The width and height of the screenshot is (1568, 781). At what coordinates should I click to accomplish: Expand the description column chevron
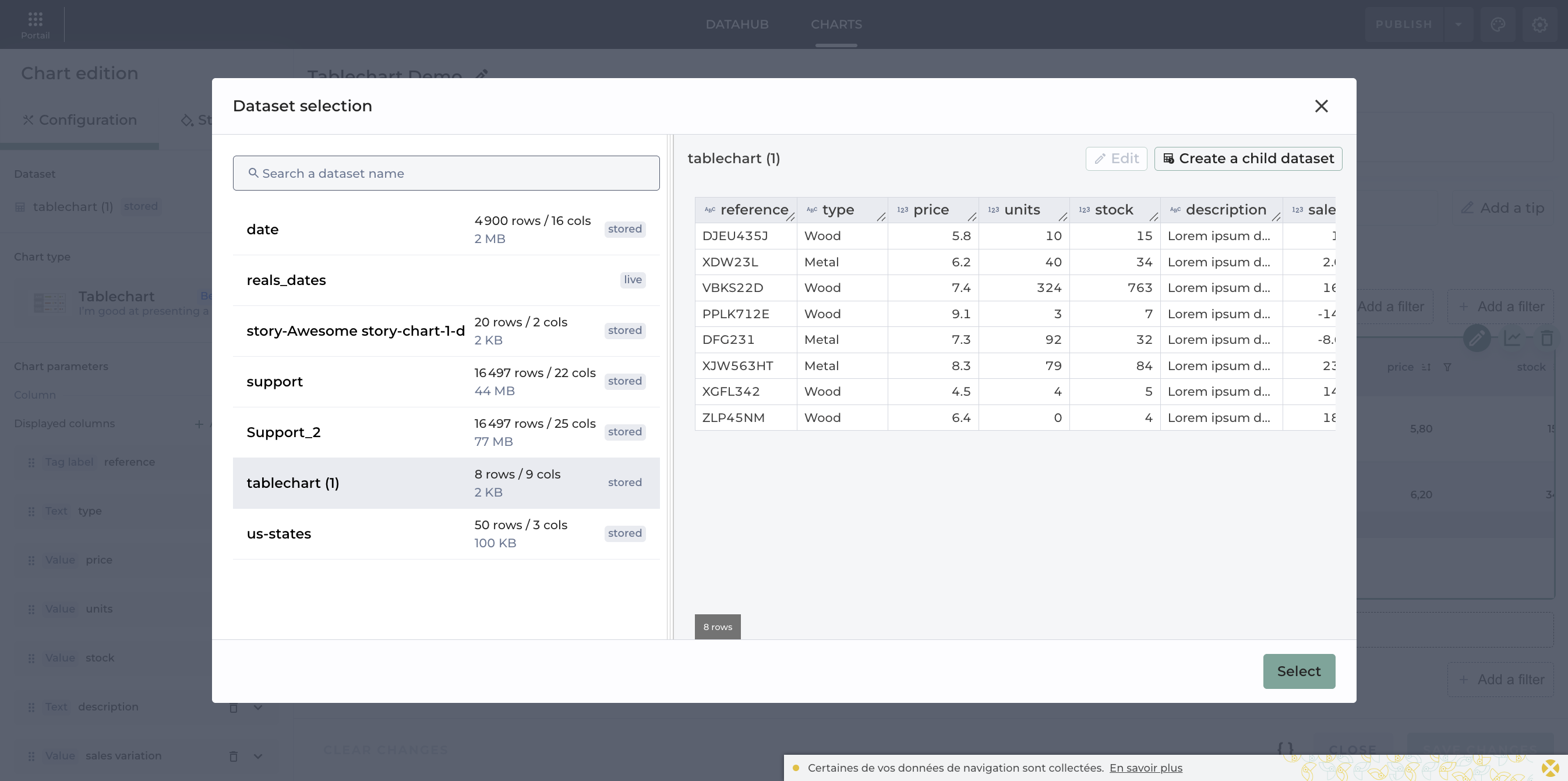coord(258,708)
